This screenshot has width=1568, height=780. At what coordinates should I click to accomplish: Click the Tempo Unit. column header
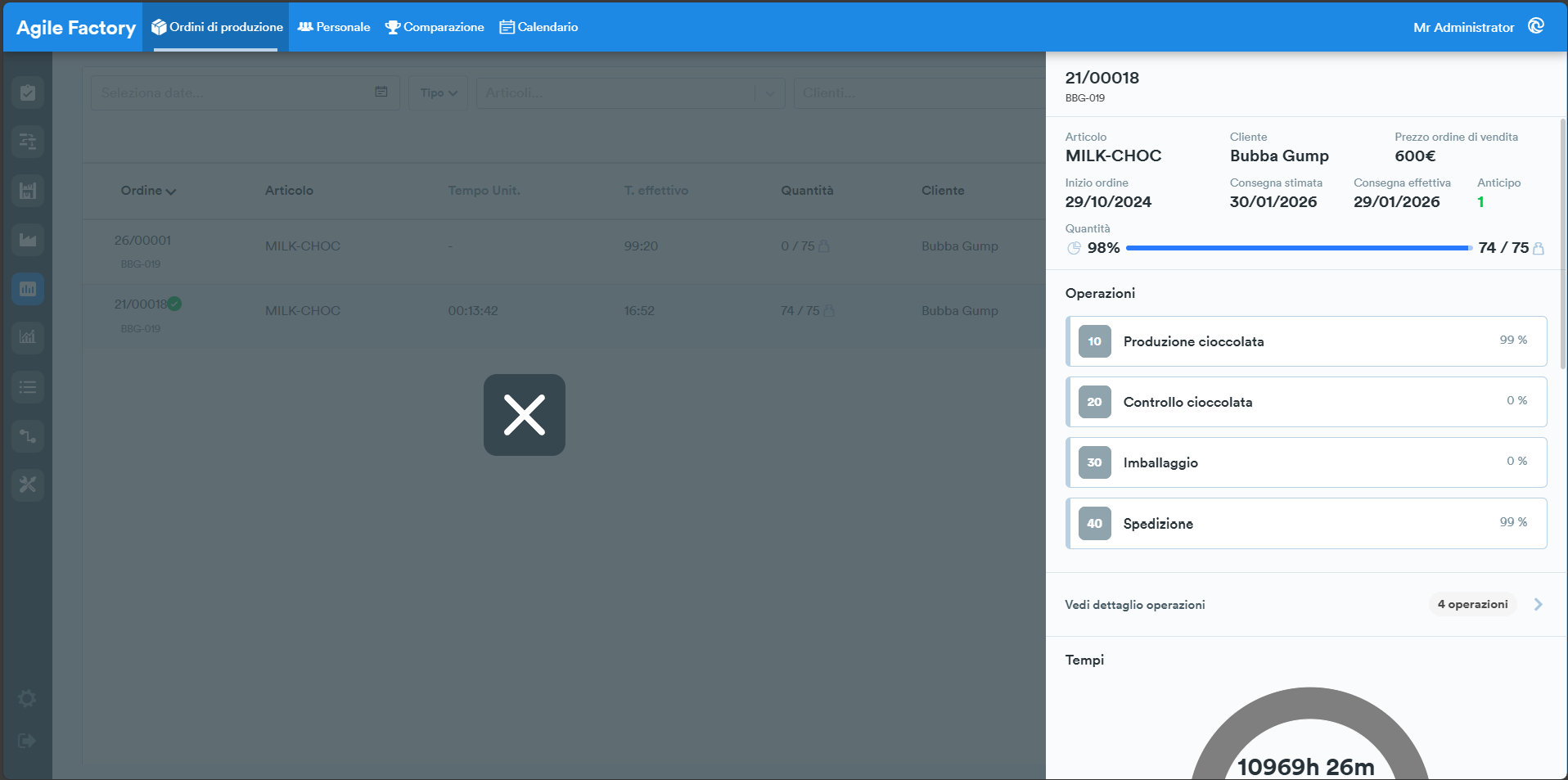click(484, 191)
